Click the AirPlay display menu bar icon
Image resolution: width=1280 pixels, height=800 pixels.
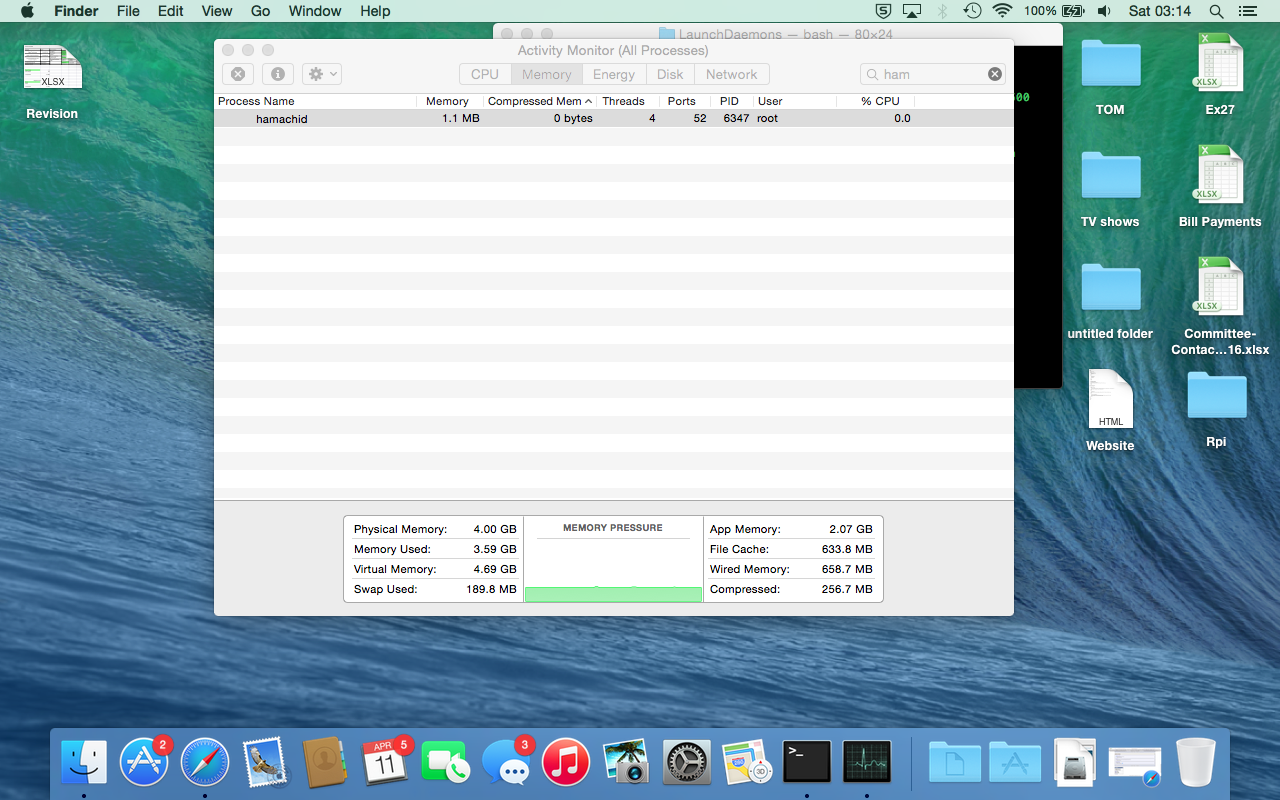pos(911,11)
